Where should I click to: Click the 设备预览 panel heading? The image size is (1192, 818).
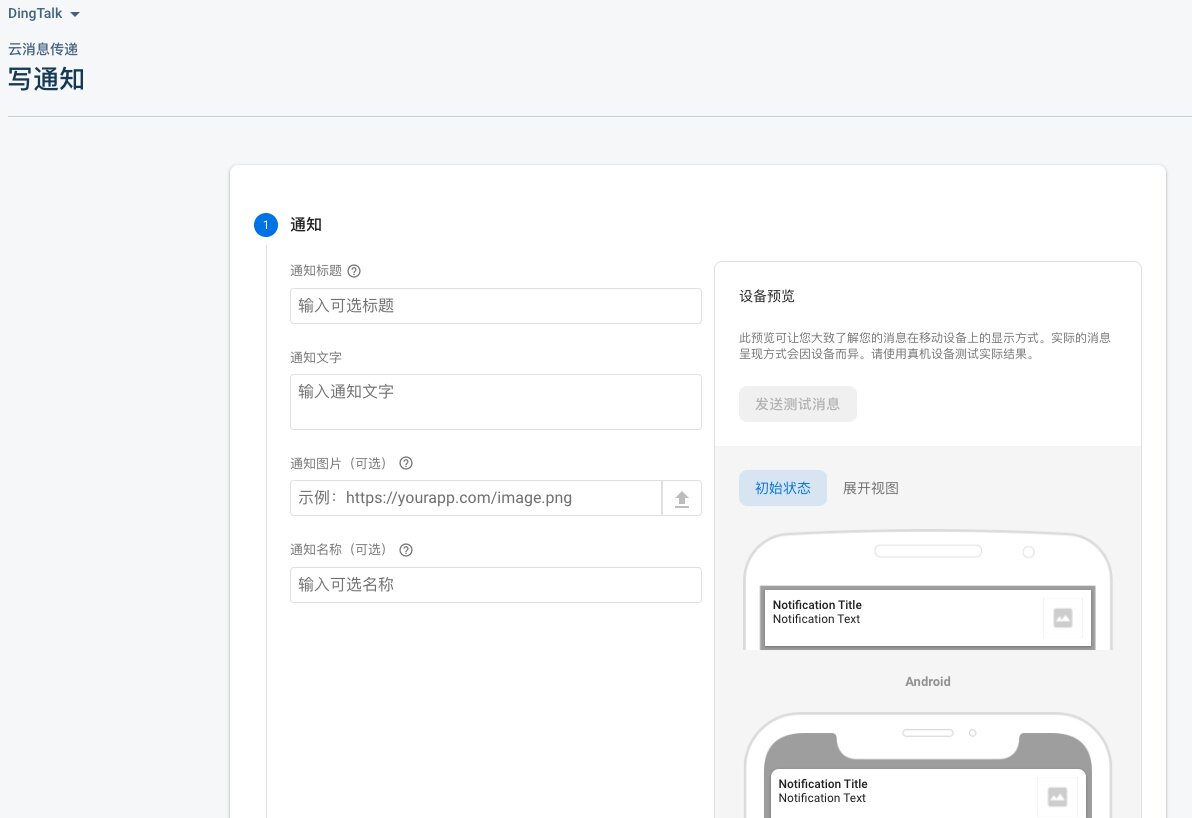click(x=767, y=296)
